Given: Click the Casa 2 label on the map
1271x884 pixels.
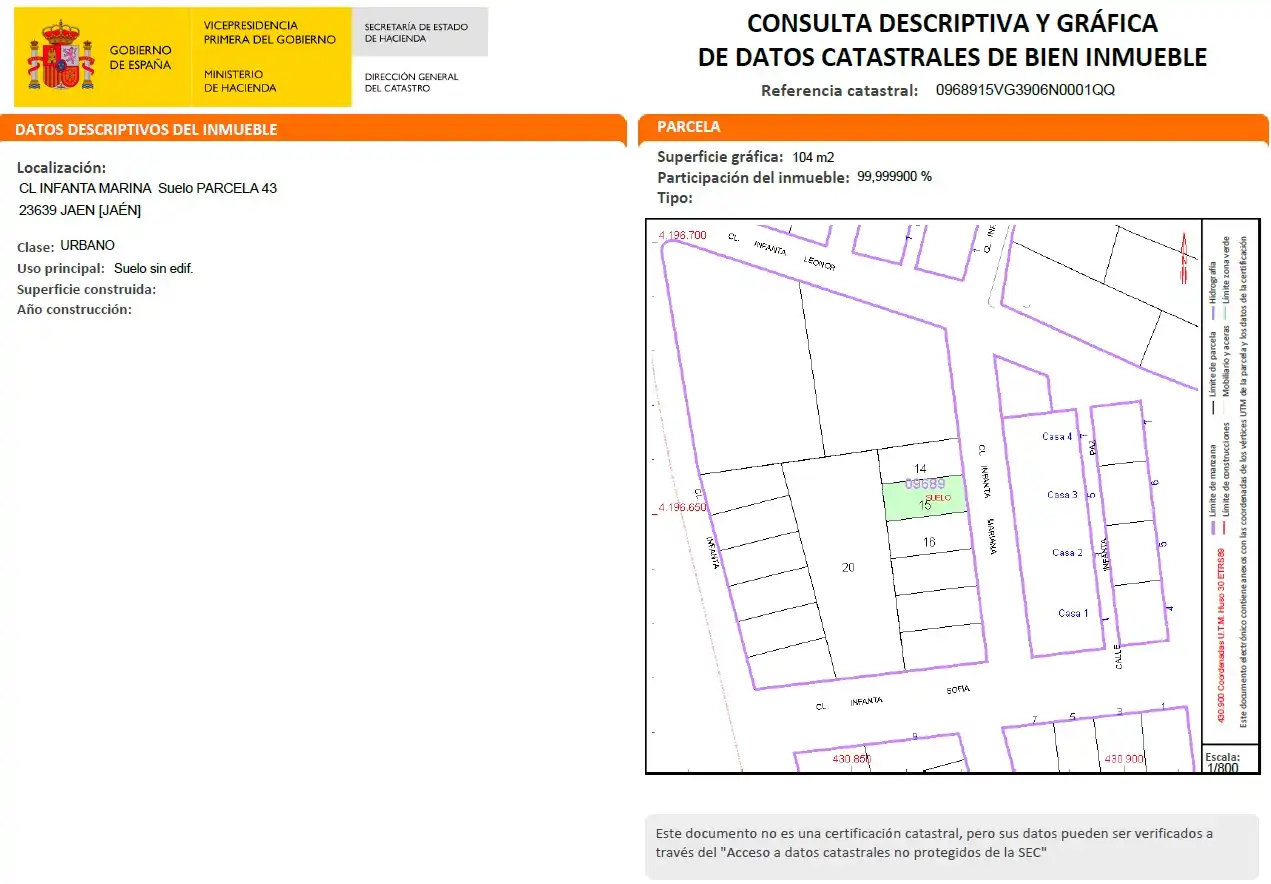Looking at the screenshot, I should 1067,552.
